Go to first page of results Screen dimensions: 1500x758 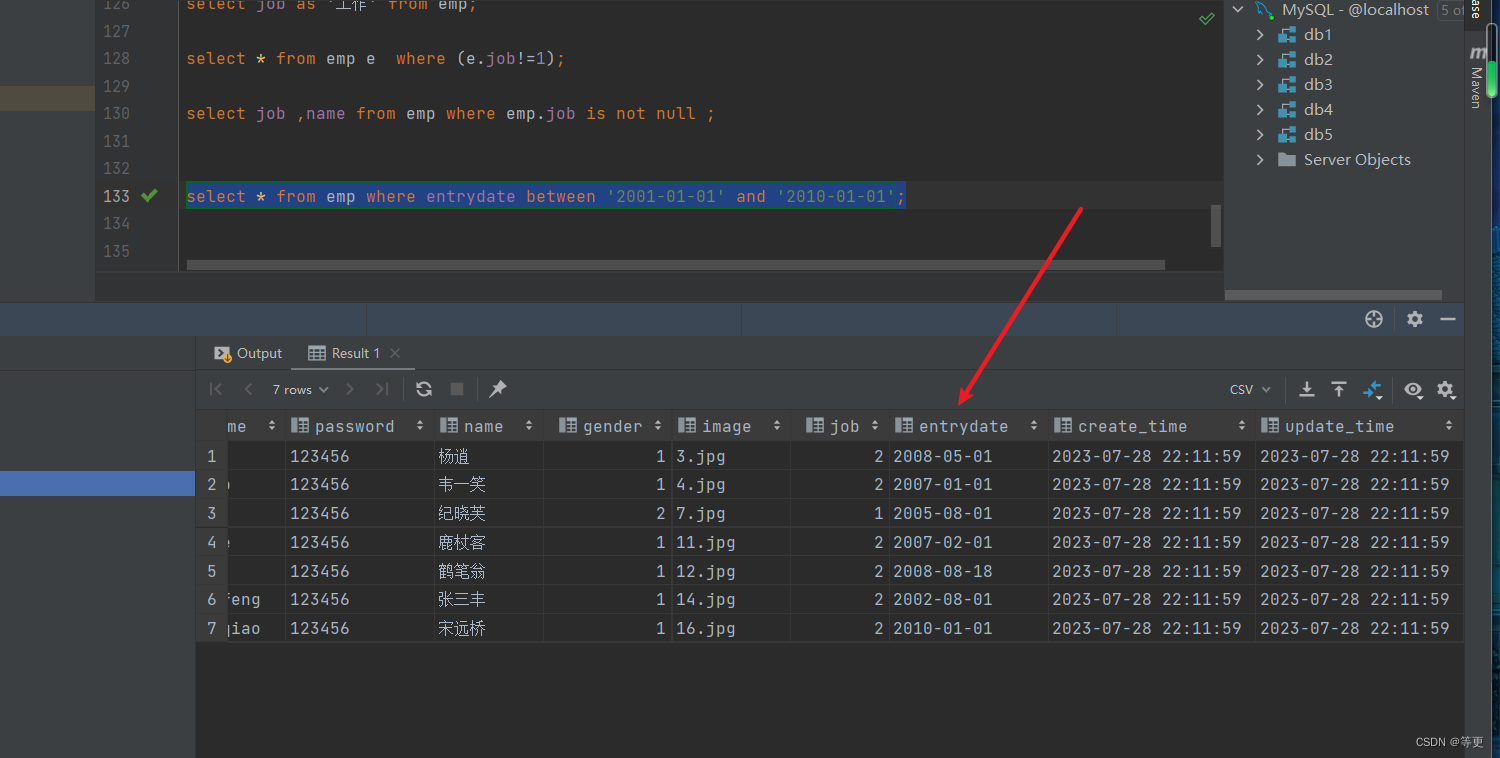coord(216,389)
